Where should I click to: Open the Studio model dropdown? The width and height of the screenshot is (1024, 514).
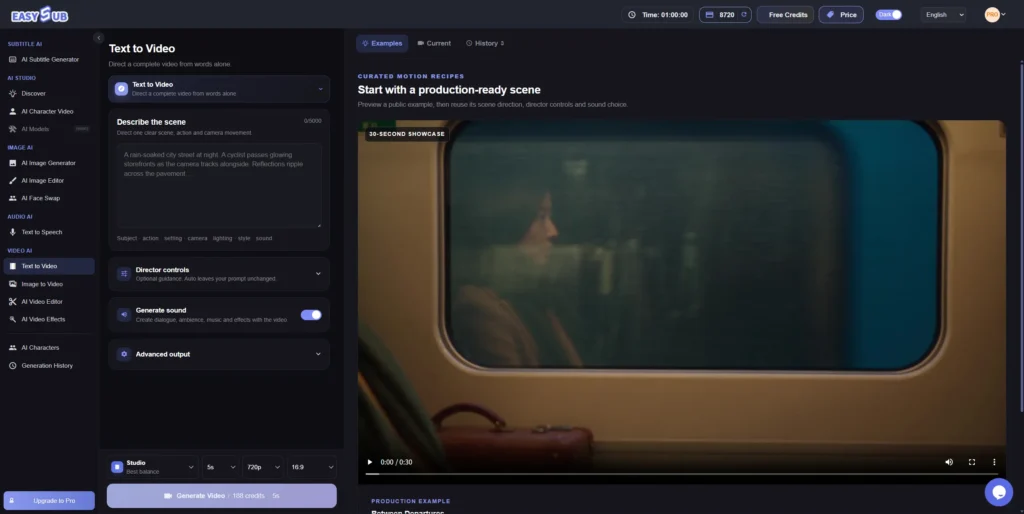[153, 467]
